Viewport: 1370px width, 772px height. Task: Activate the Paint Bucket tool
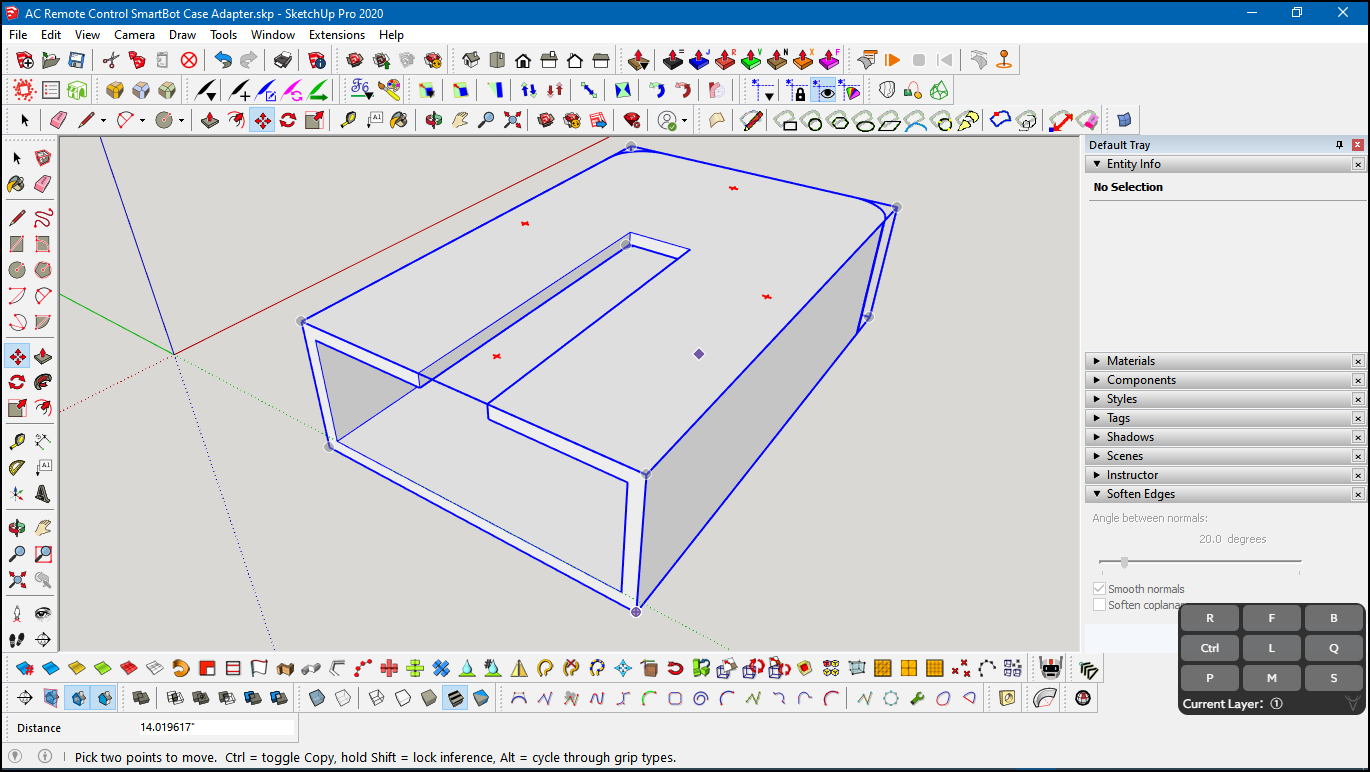(x=15, y=184)
